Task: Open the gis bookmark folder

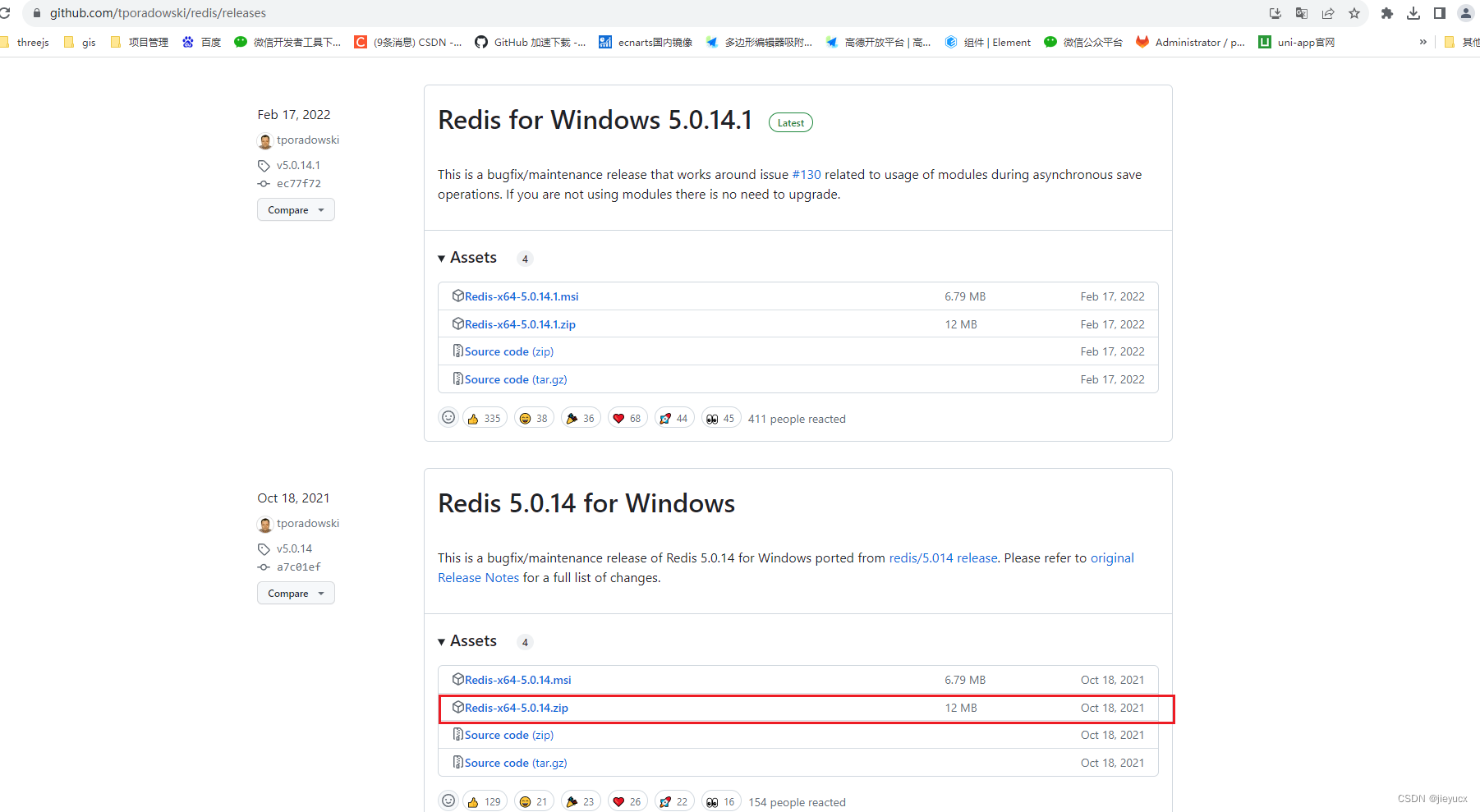Action: (x=80, y=42)
